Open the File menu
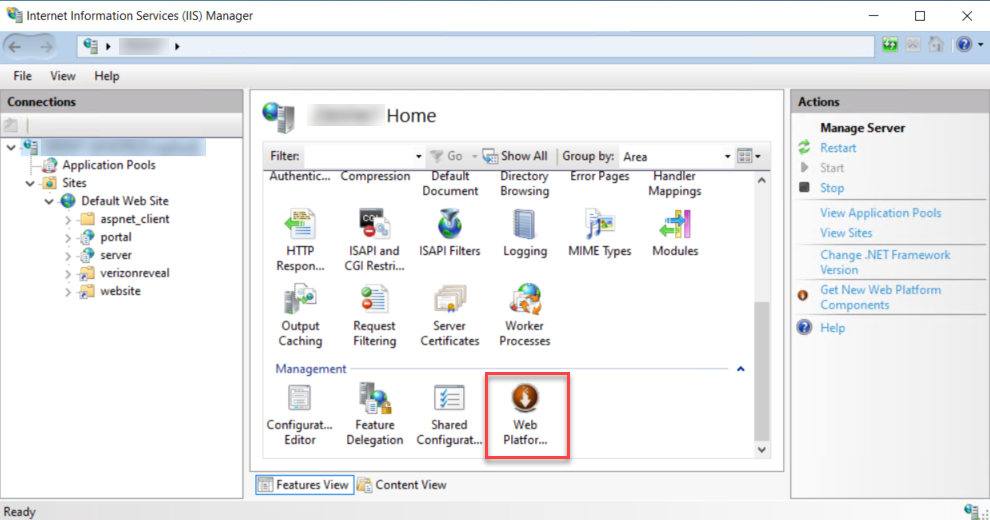Viewport: 990px width, 520px height. (22, 76)
